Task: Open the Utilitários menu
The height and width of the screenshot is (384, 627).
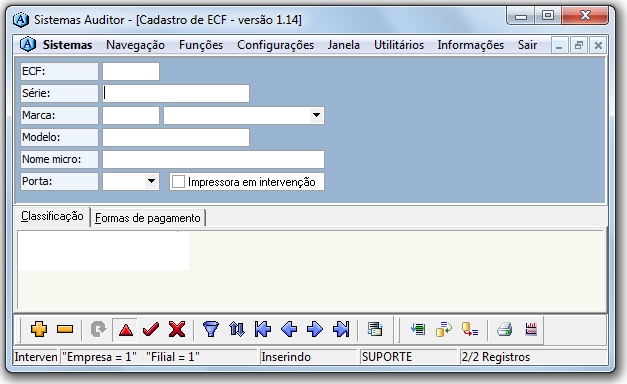Action: (x=399, y=45)
